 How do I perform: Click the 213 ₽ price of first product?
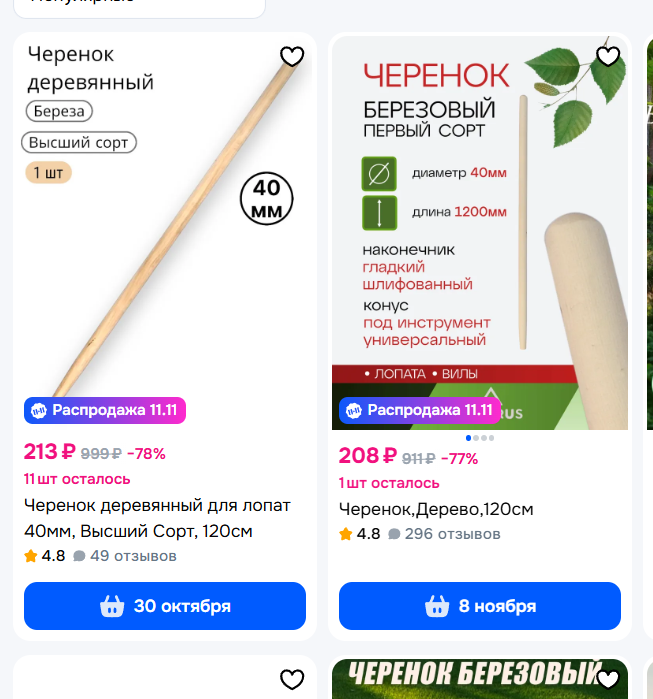pos(49,452)
